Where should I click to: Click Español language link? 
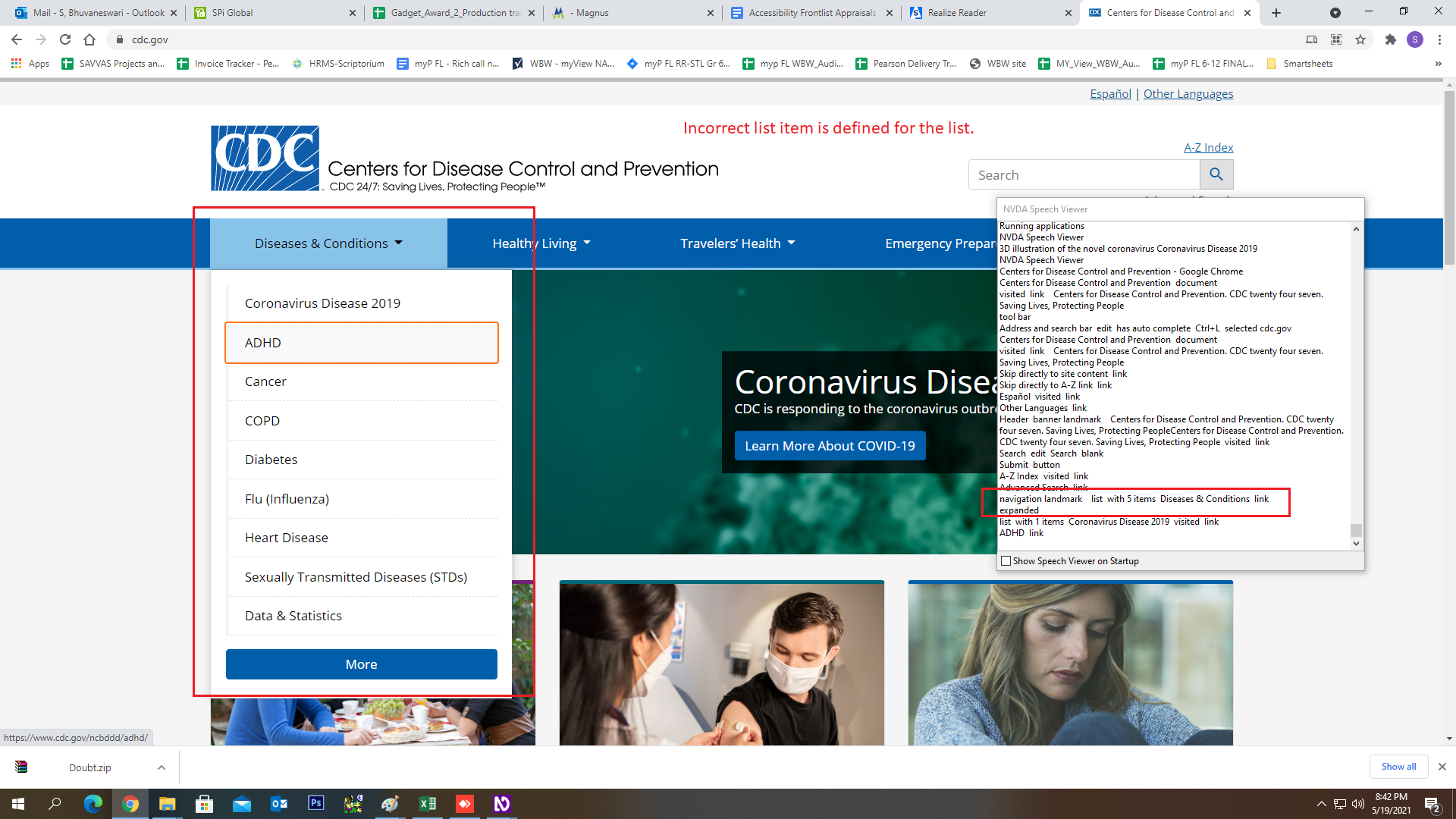(1110, 93)
